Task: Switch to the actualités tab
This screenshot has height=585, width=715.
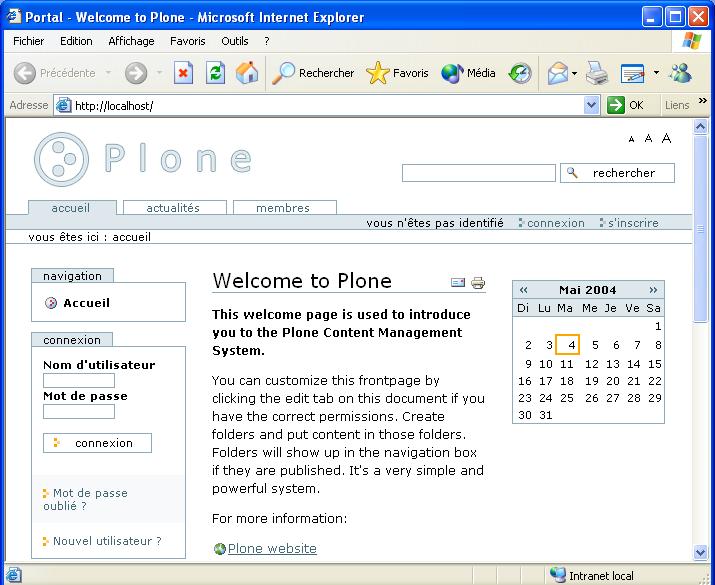Action: [173, 208]
